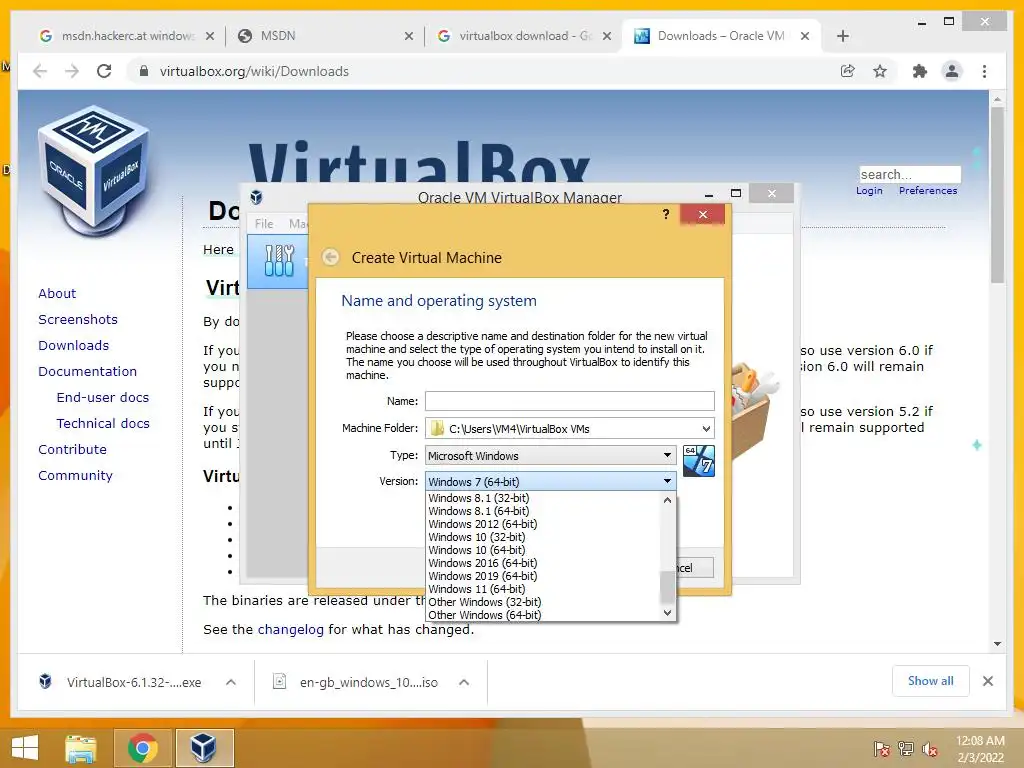Click Chrome's back navigation arrow

[40, 71]
